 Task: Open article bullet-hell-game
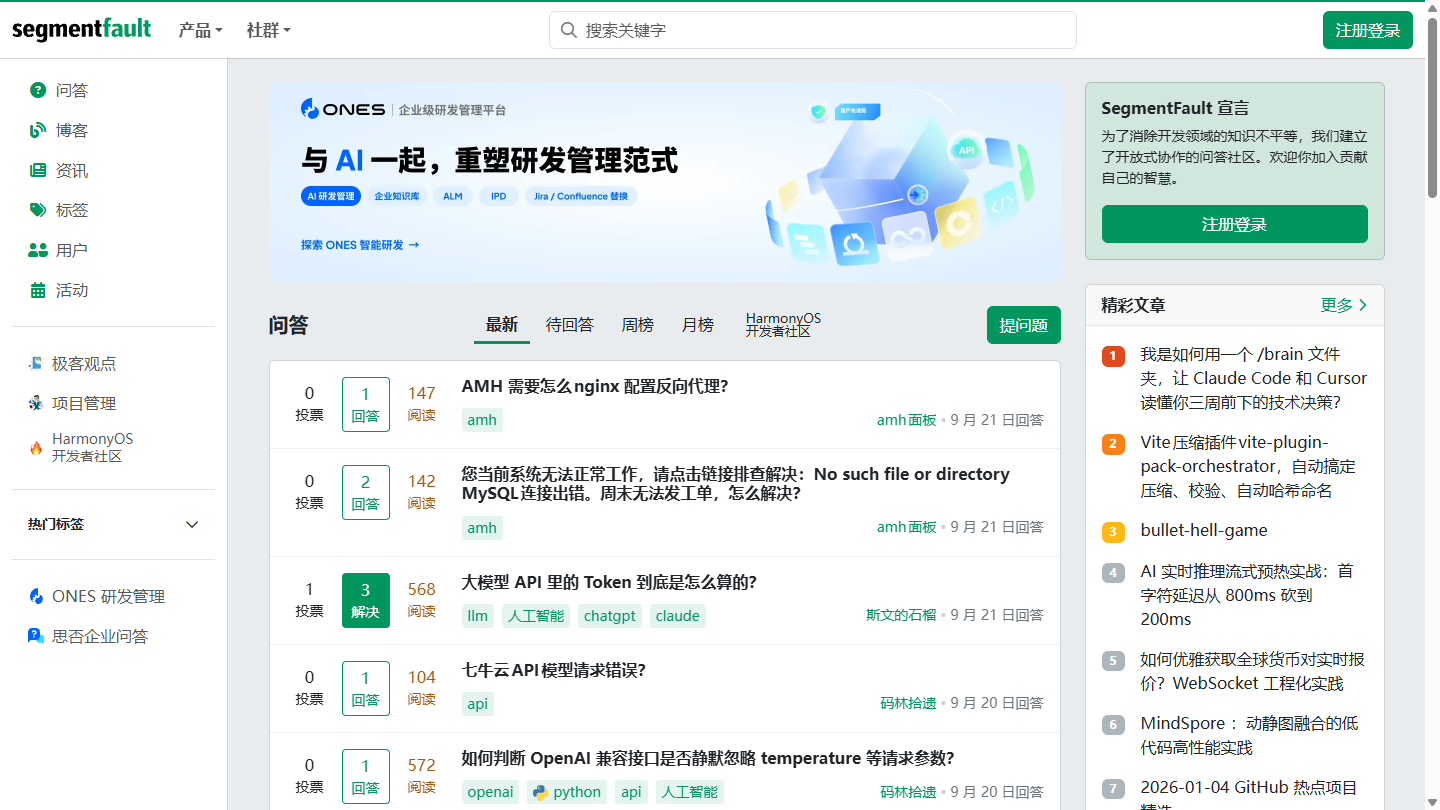click(1204, 530)
